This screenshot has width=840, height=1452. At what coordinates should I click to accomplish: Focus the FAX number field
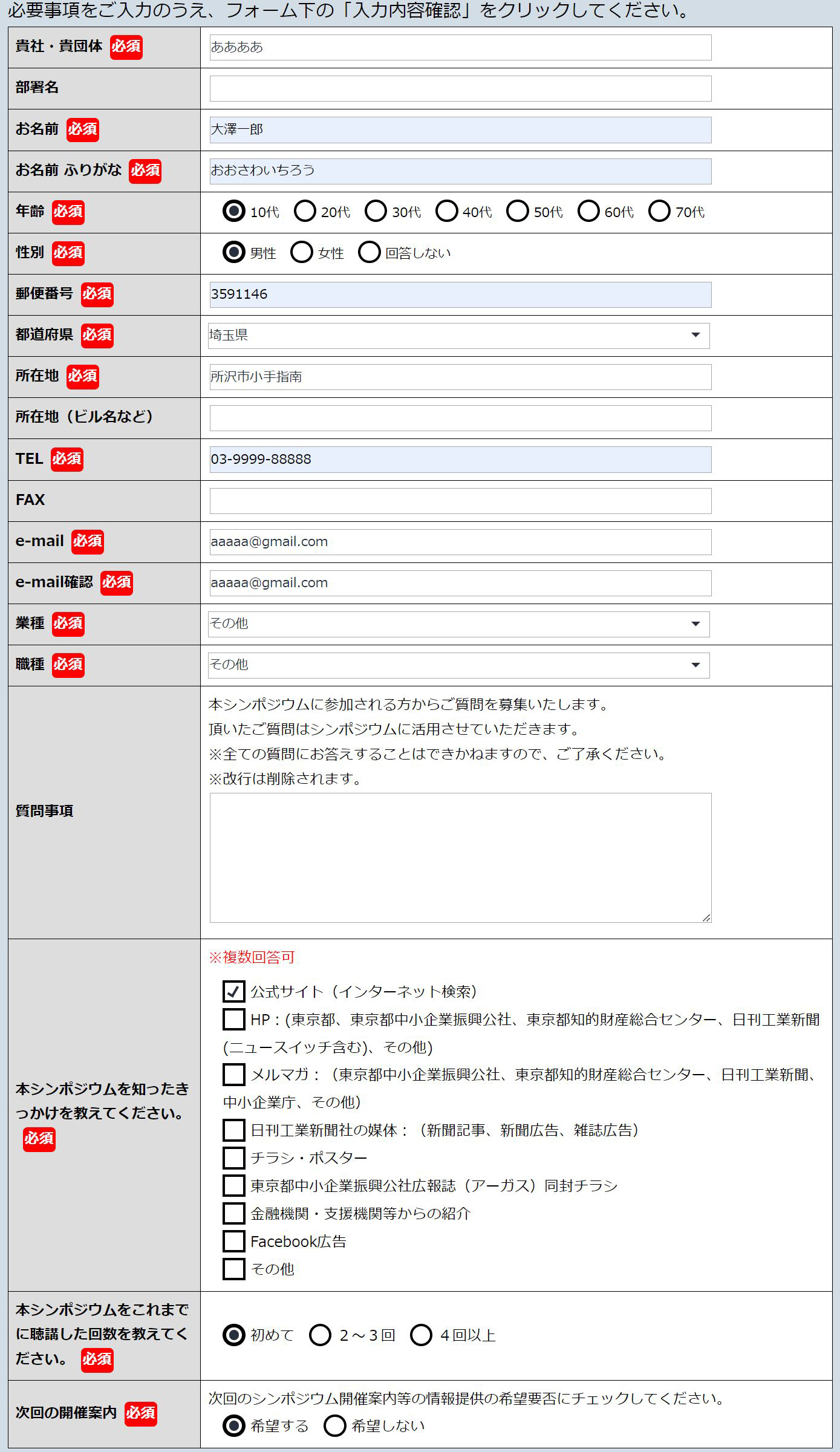pos(460,501)
